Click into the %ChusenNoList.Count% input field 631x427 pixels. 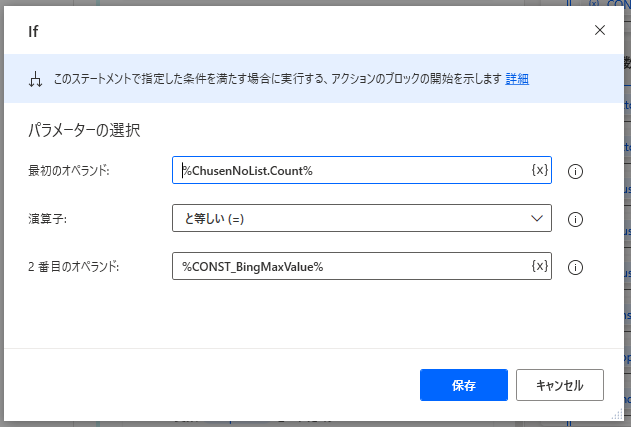click(350, 170)
